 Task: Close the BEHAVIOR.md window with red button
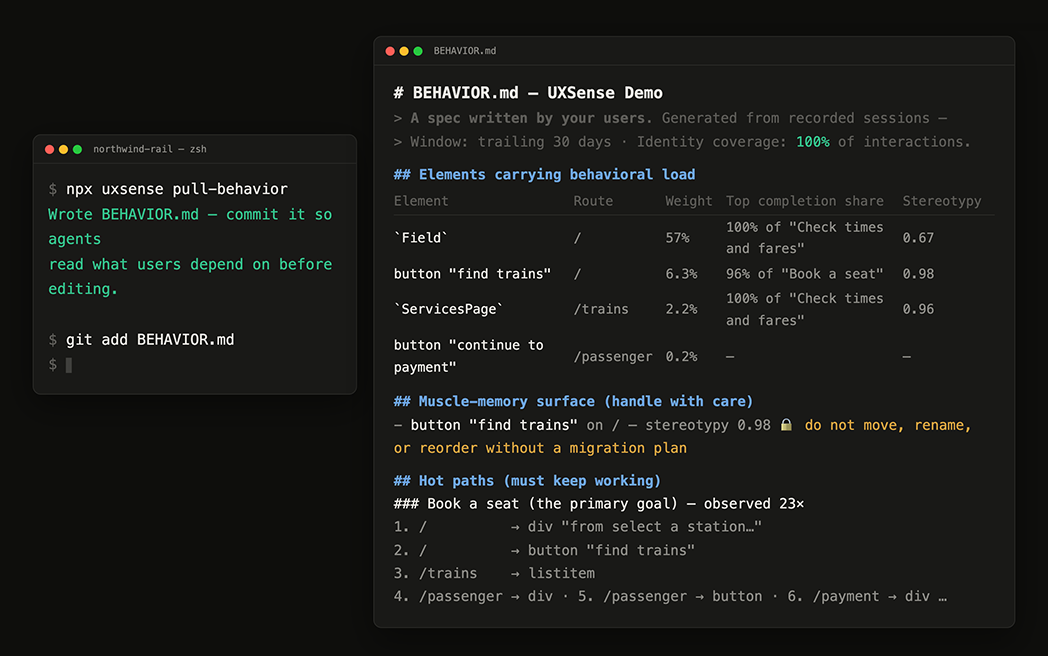pyautogui.click(x=390, y=51)
